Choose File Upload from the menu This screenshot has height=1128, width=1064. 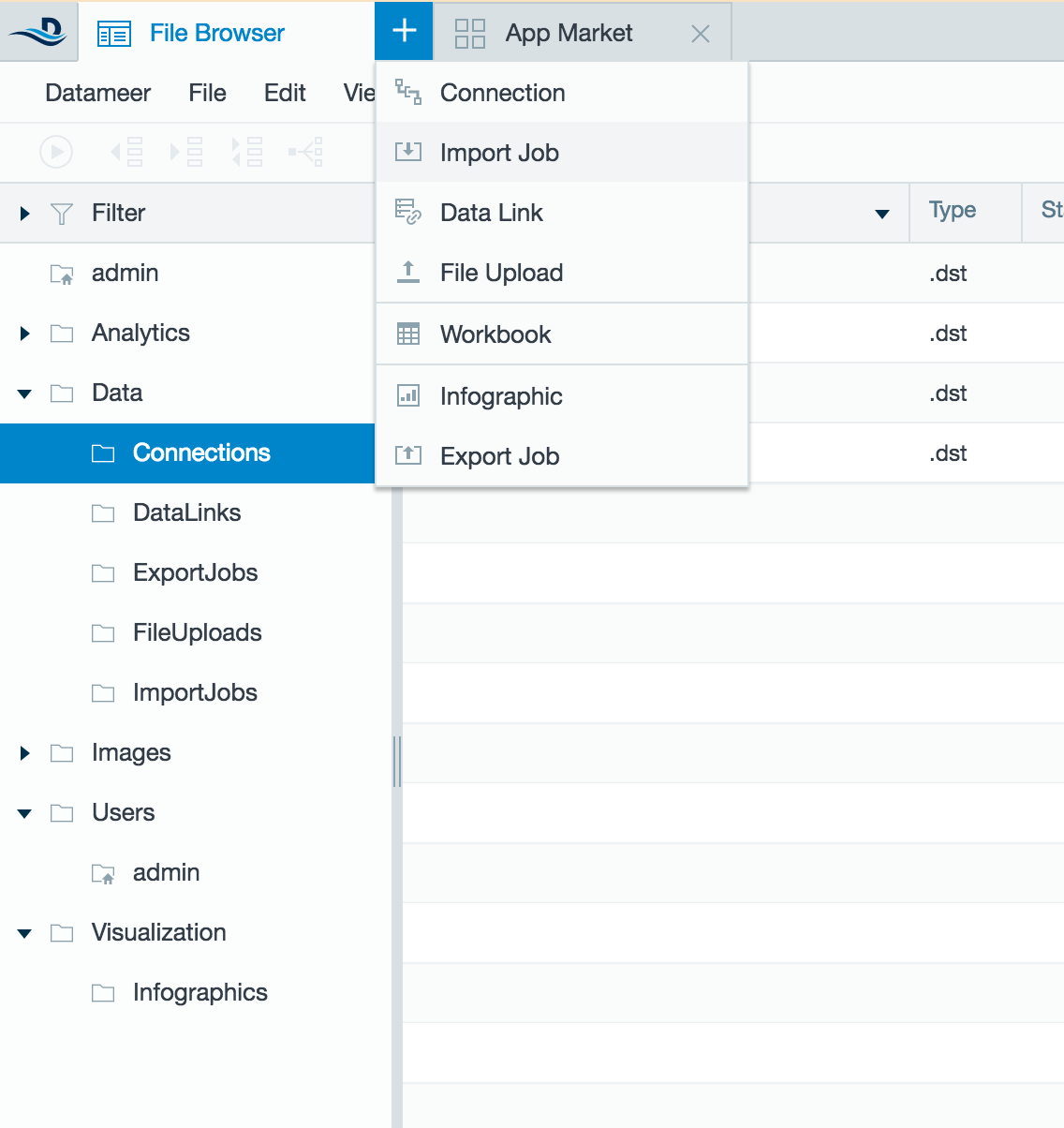pos(562,273)
